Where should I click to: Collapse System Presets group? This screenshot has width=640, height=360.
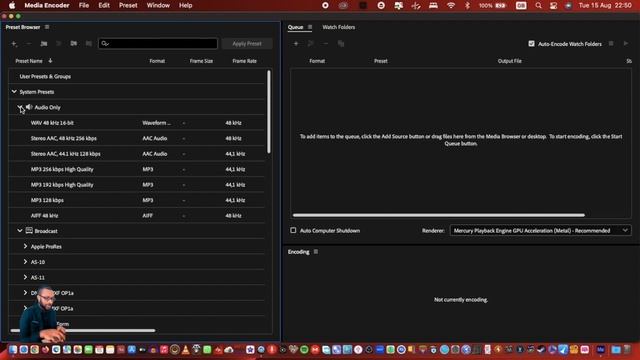14,91
